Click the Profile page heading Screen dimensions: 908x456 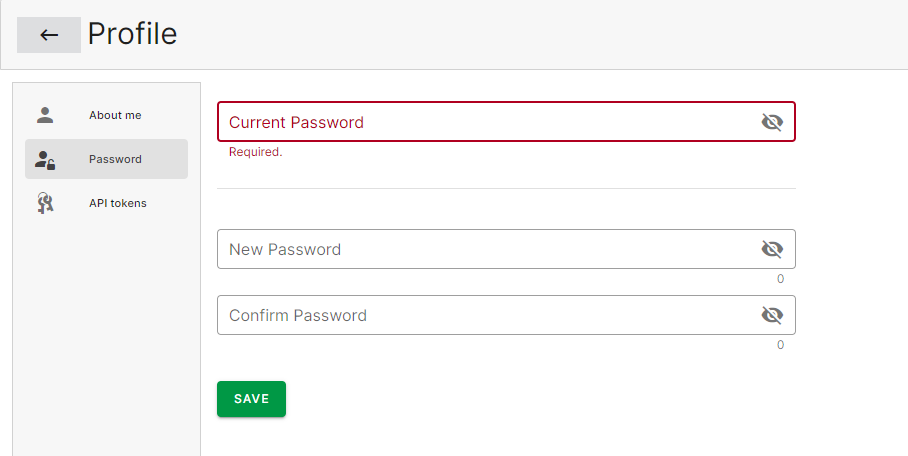pos(132,34)
